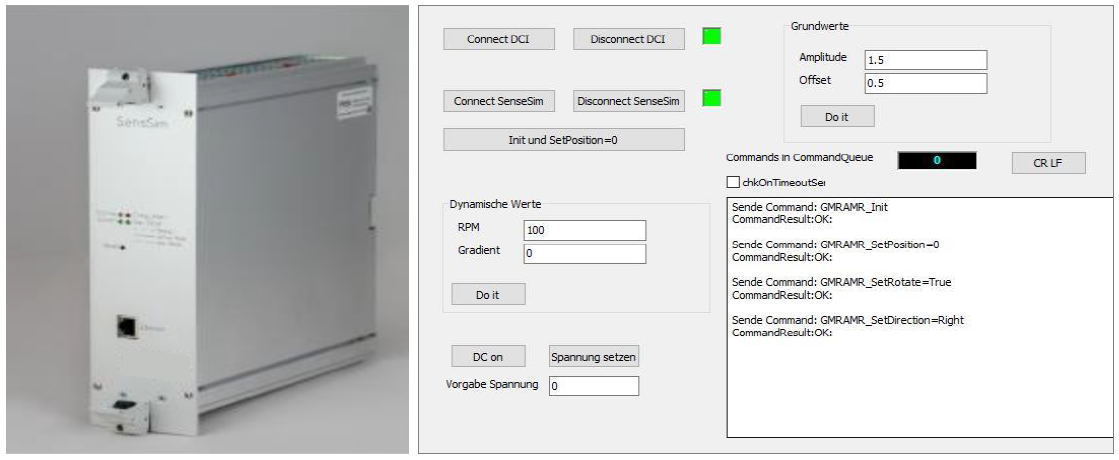Click the Gradient input field
Image resolution: width=1119 pixels, height=460 pixels.
click(x=585, y=254)
